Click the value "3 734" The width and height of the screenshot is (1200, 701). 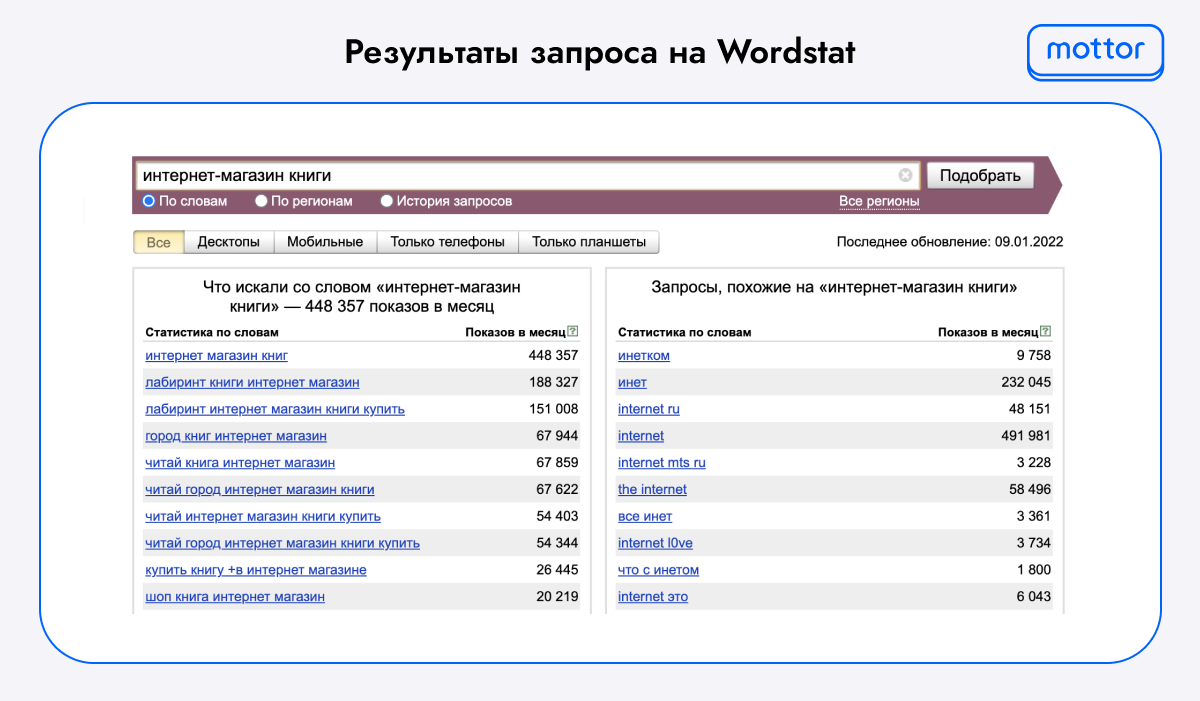1034,543
